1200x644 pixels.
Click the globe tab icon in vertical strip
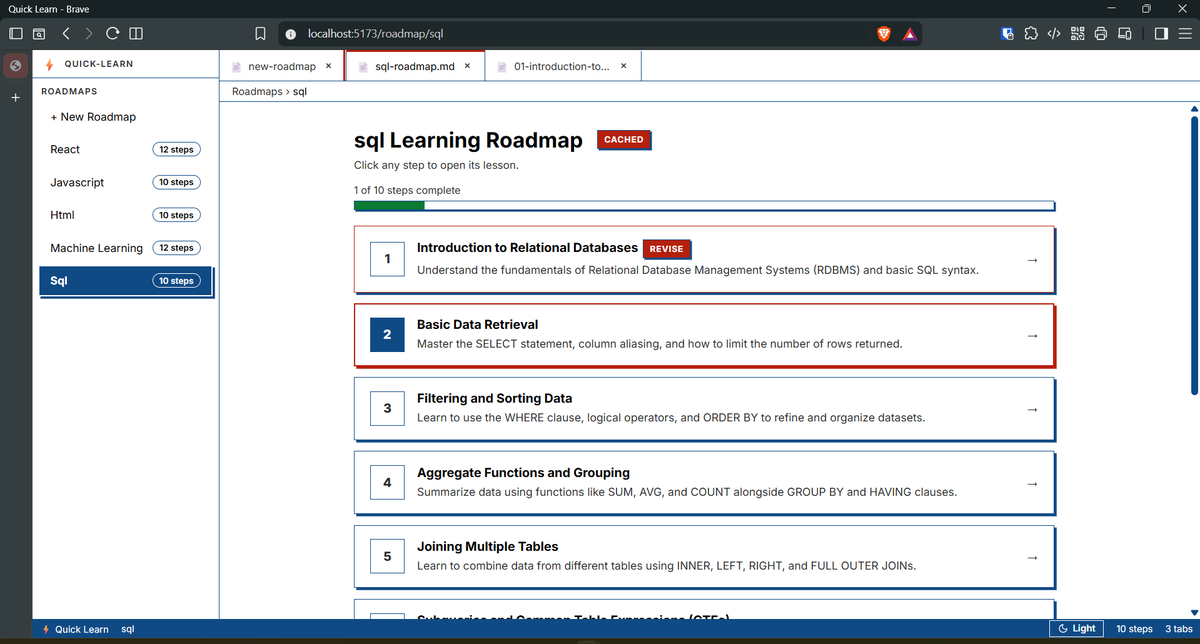[15, 66]
